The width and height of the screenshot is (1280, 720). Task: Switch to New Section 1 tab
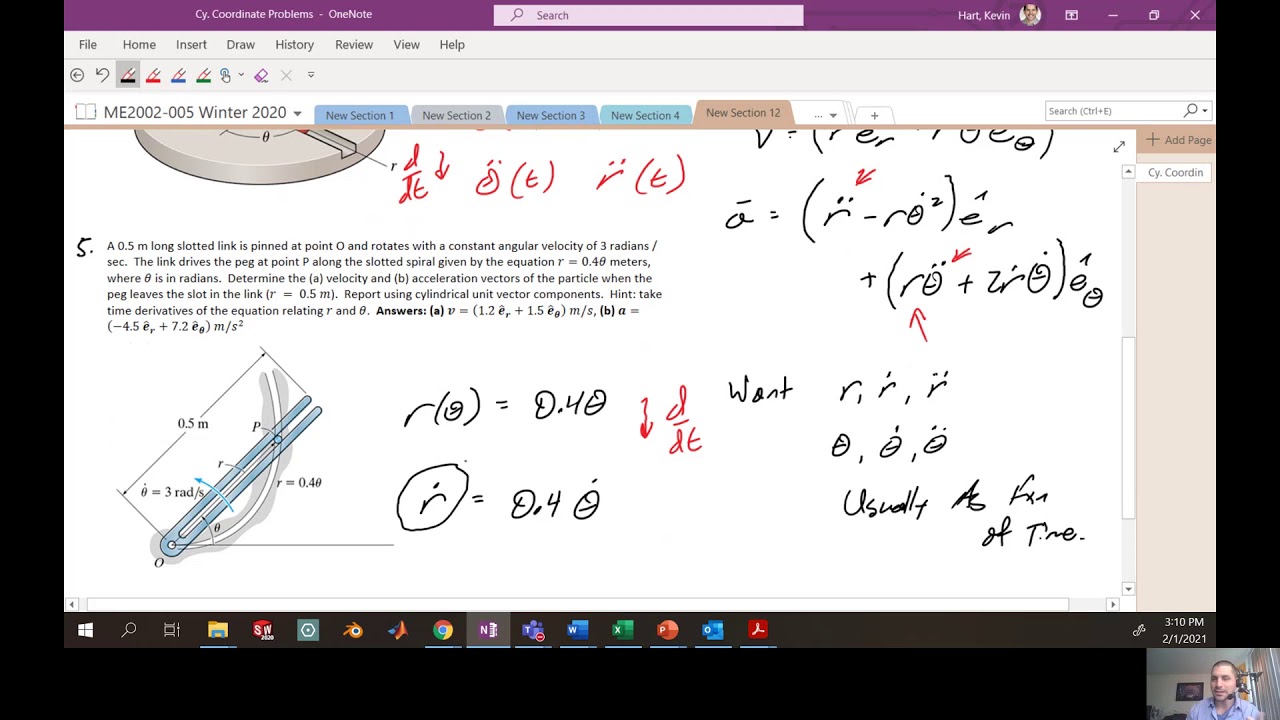pyautogui.click(x=360, y=115)
